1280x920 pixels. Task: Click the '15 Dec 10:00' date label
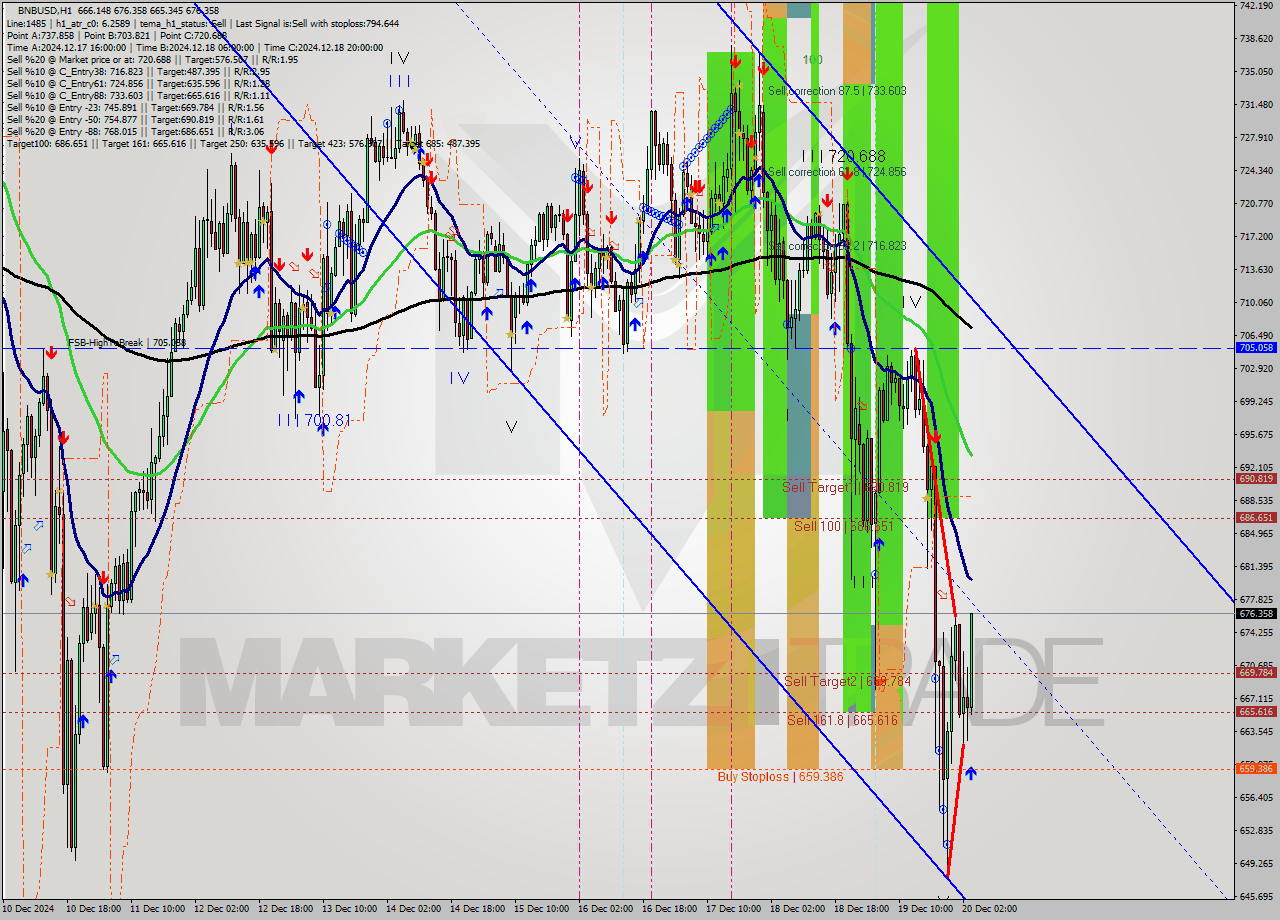point(542,909)
